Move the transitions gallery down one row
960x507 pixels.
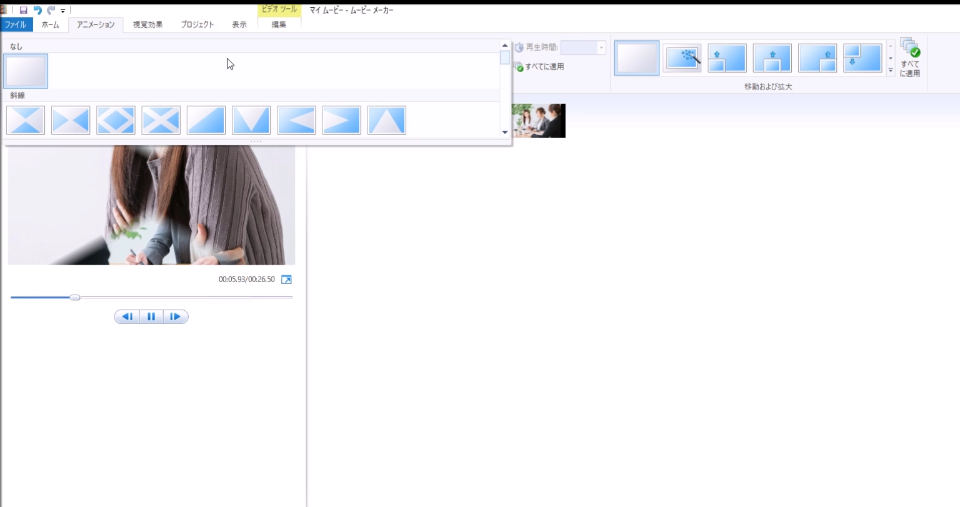(505, 132)
